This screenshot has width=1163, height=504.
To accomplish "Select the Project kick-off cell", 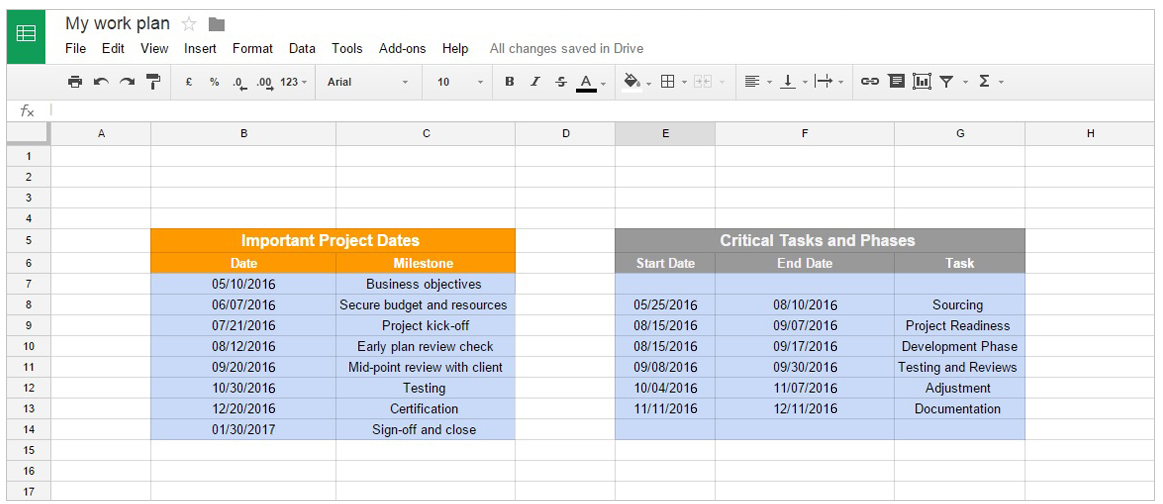I will 425,325.
